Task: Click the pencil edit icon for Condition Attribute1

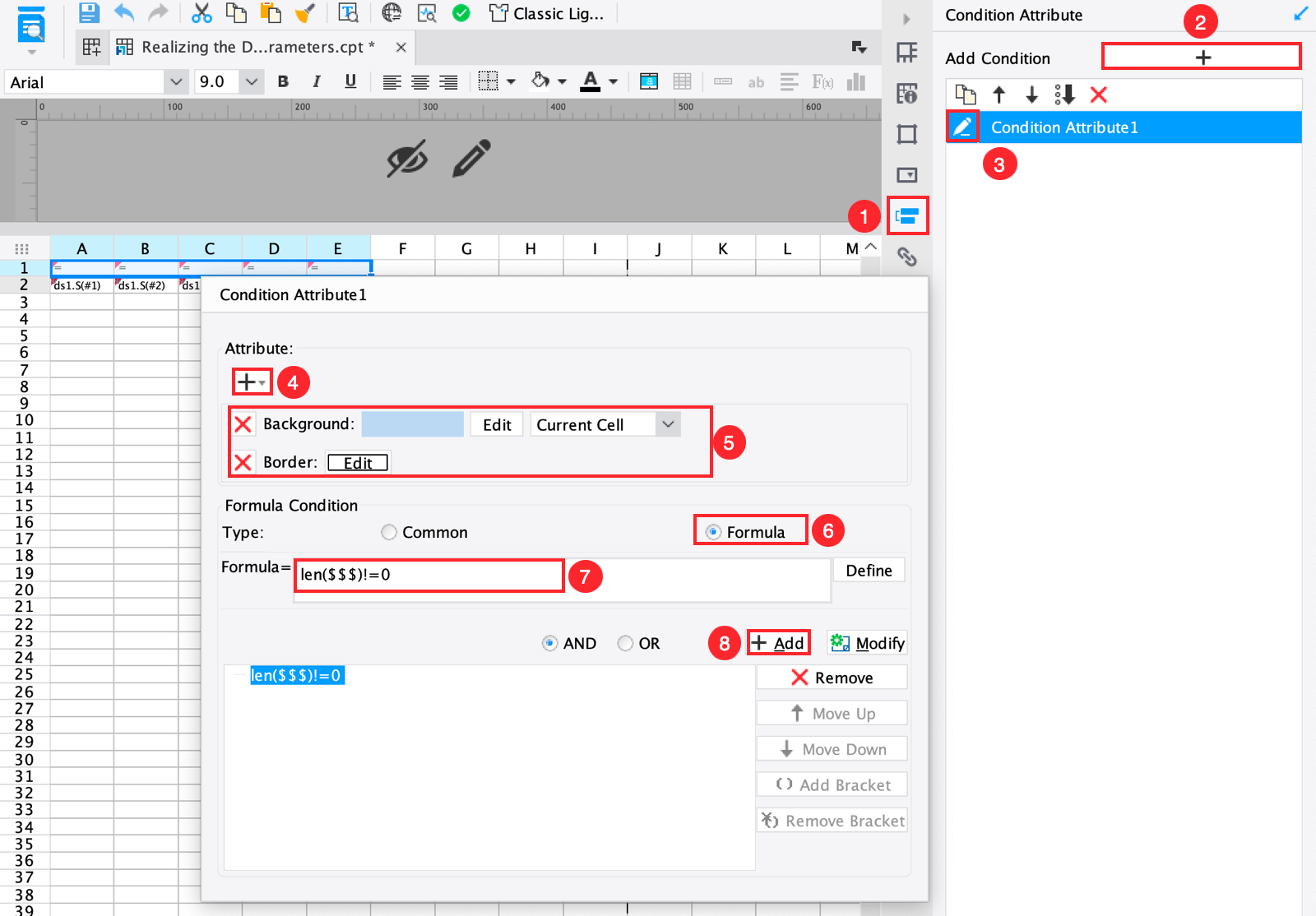Action: pyautogui.click(x=962, y=127)
